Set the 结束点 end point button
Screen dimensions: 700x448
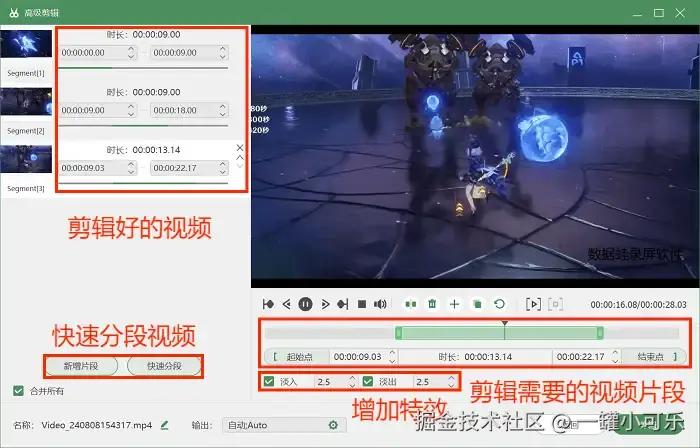click(x=654, y=357)
